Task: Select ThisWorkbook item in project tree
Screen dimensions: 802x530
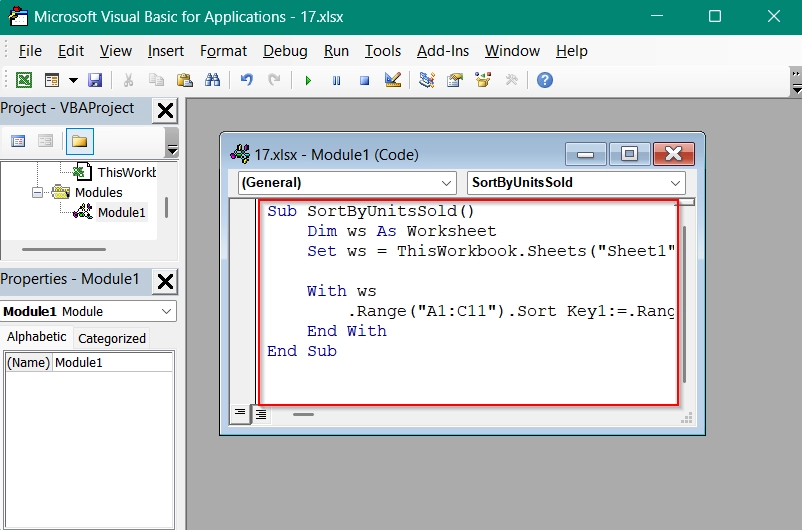Action: tap(126, 173)
